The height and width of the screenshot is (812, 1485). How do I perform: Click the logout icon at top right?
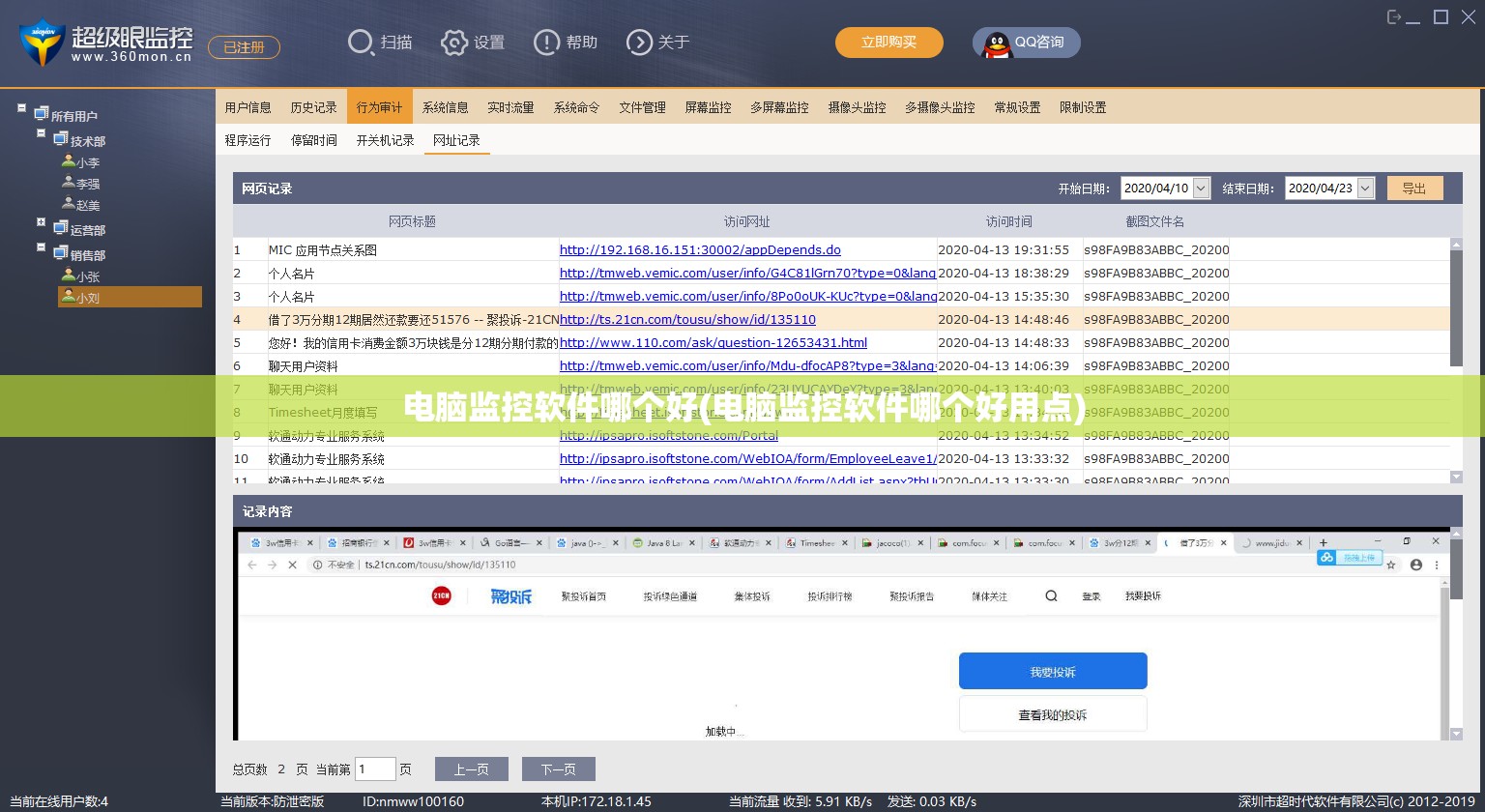(x=1394, y=16)
